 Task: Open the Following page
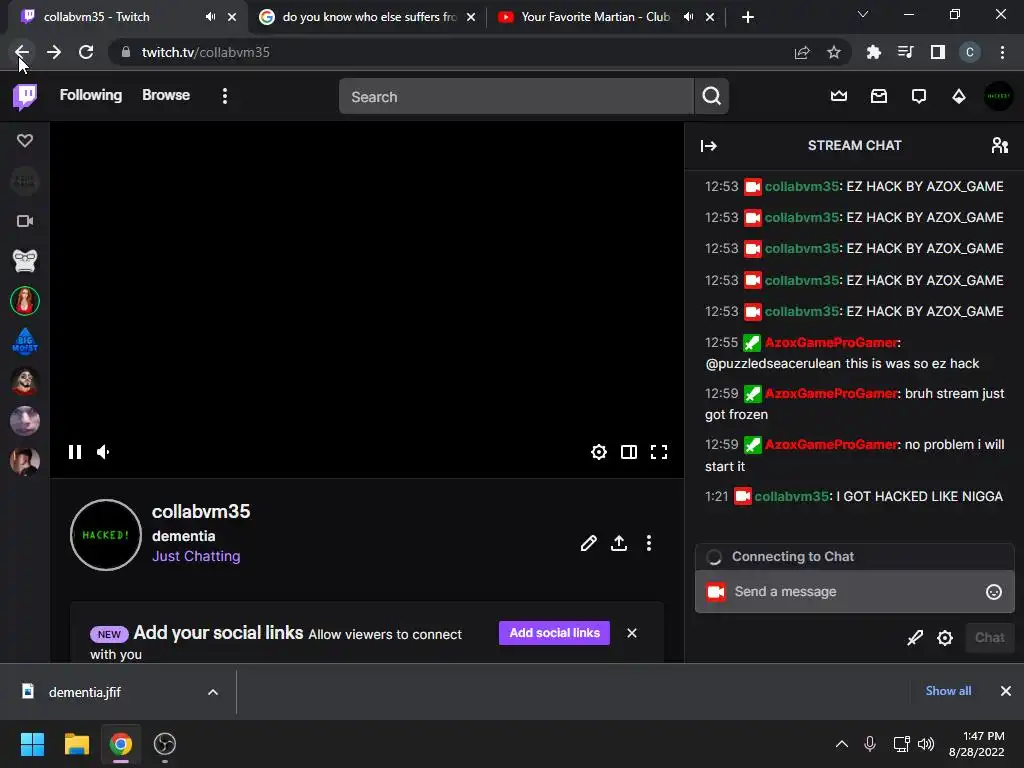click(91, 95)
